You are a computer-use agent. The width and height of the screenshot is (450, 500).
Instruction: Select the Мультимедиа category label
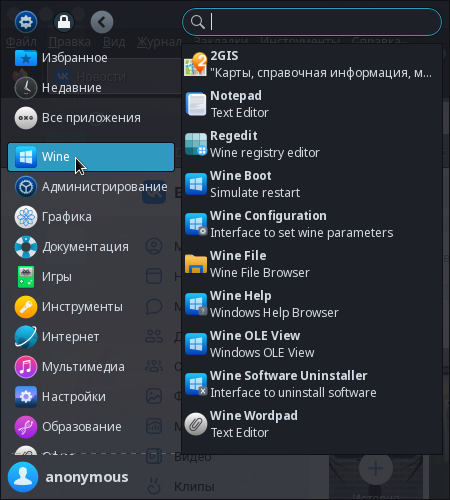[x=83, y=367]
